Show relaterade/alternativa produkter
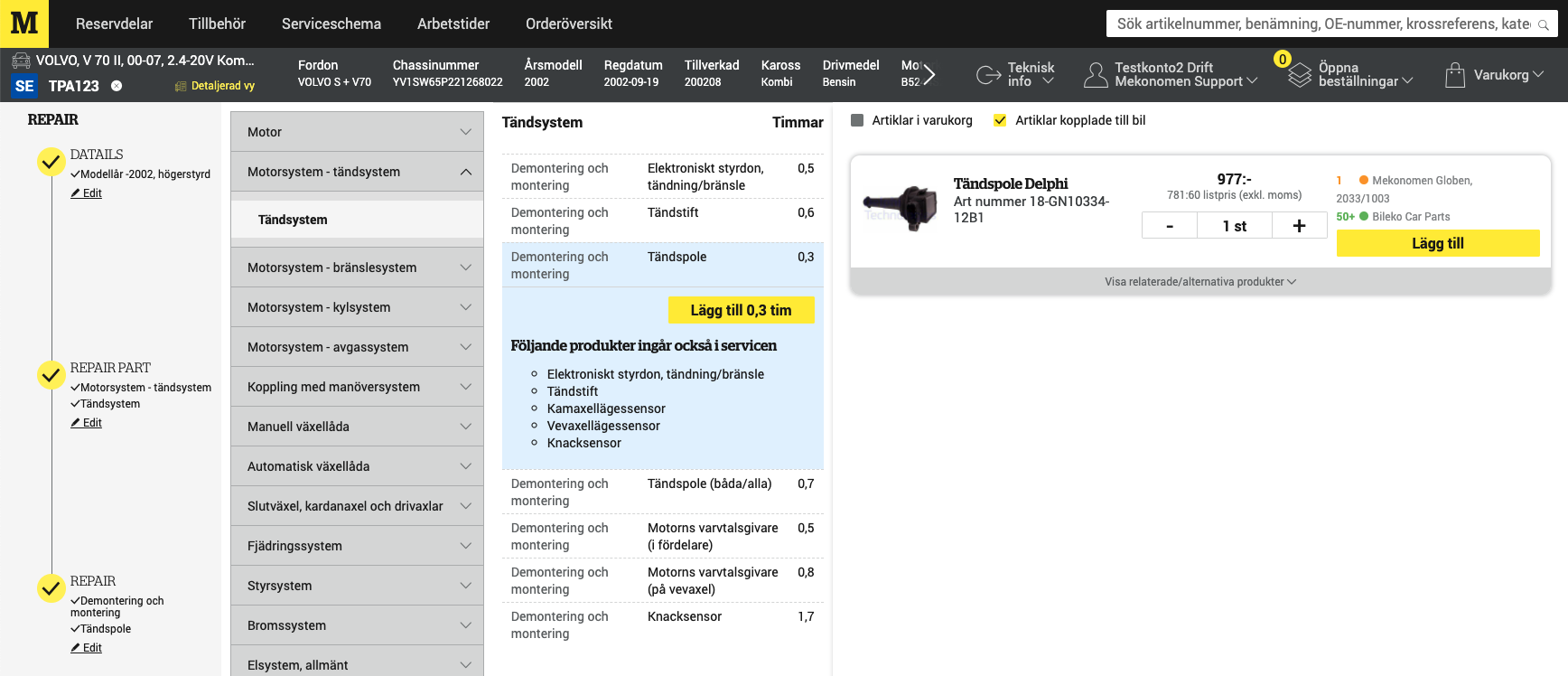The height and width of the screenshot is (676, 1568). click(1200, 282)
